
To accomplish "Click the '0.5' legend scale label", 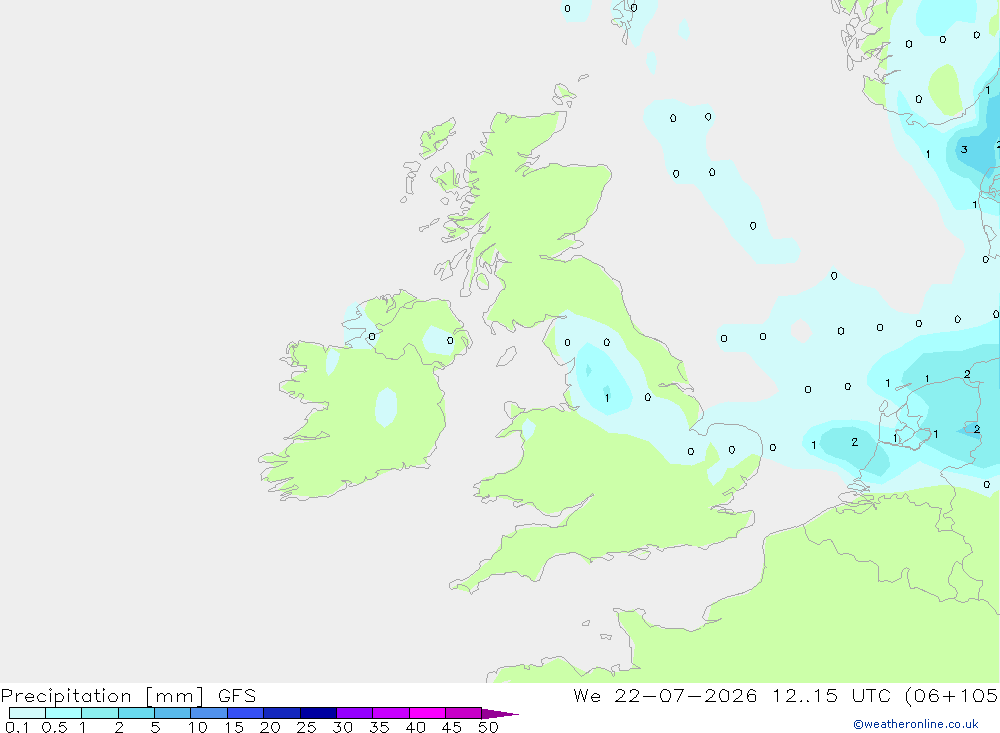I will tap(54, 727).
